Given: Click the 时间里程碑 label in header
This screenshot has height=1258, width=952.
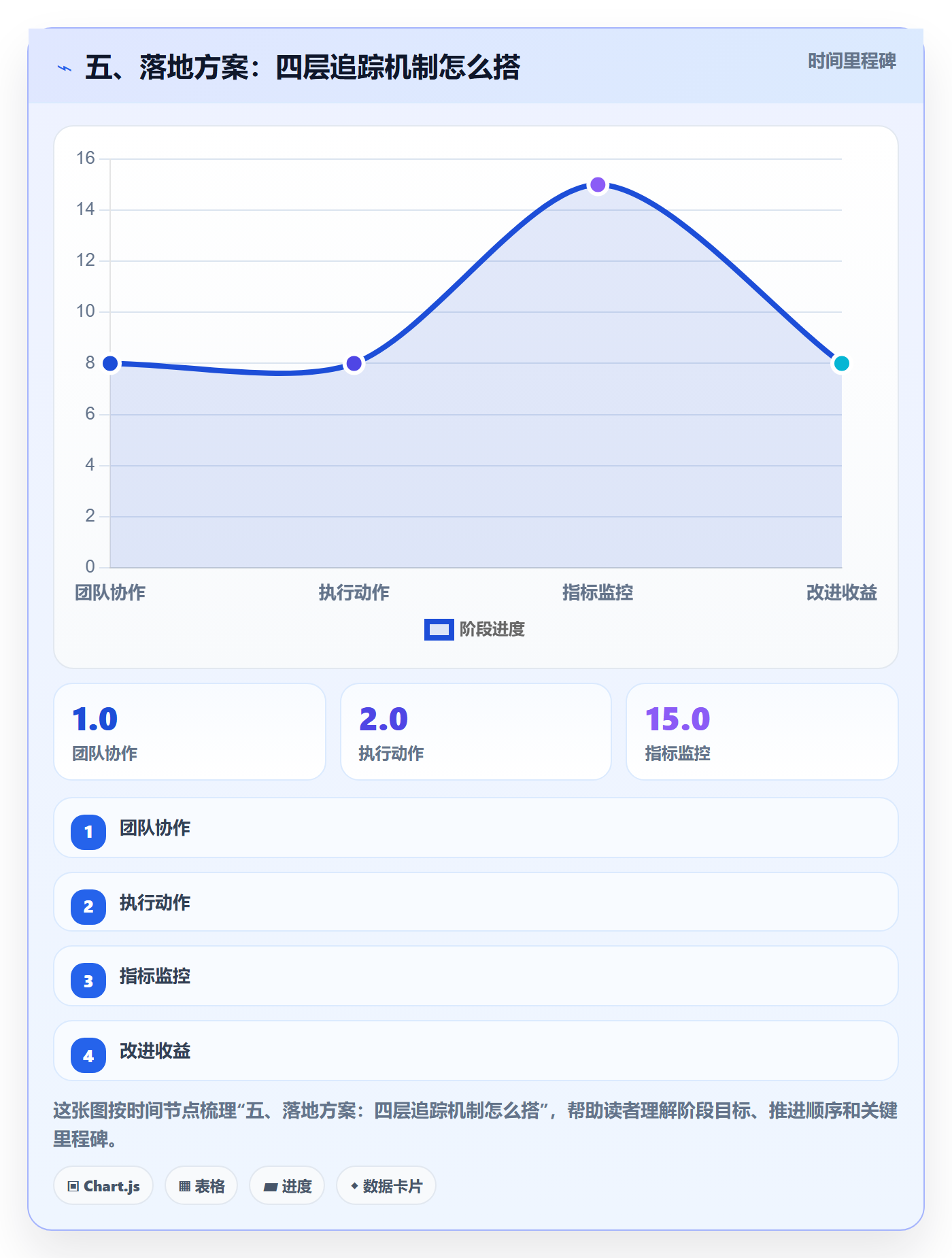Looking at the screenshot, I should click(852, 61).
